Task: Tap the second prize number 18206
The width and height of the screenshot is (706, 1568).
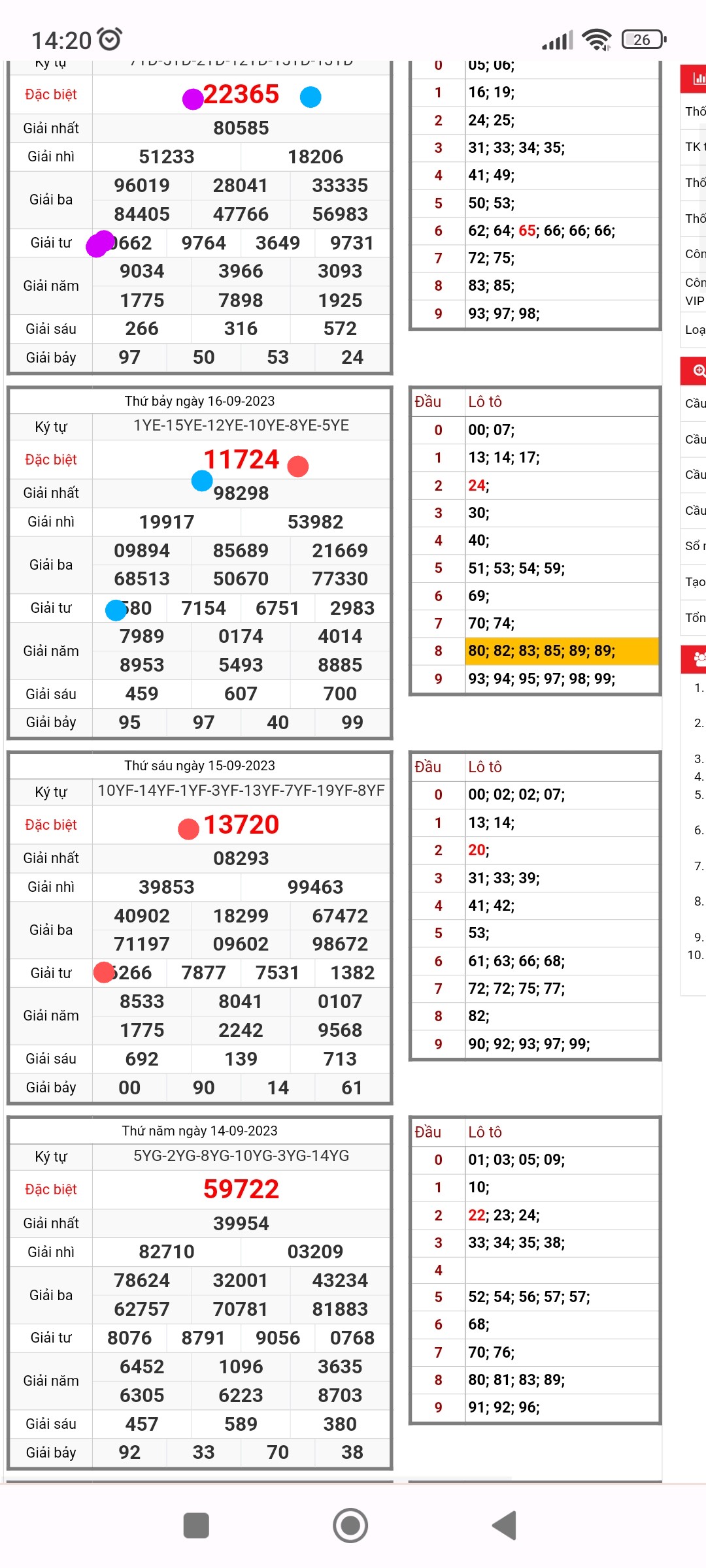Action: pos(316,157)
